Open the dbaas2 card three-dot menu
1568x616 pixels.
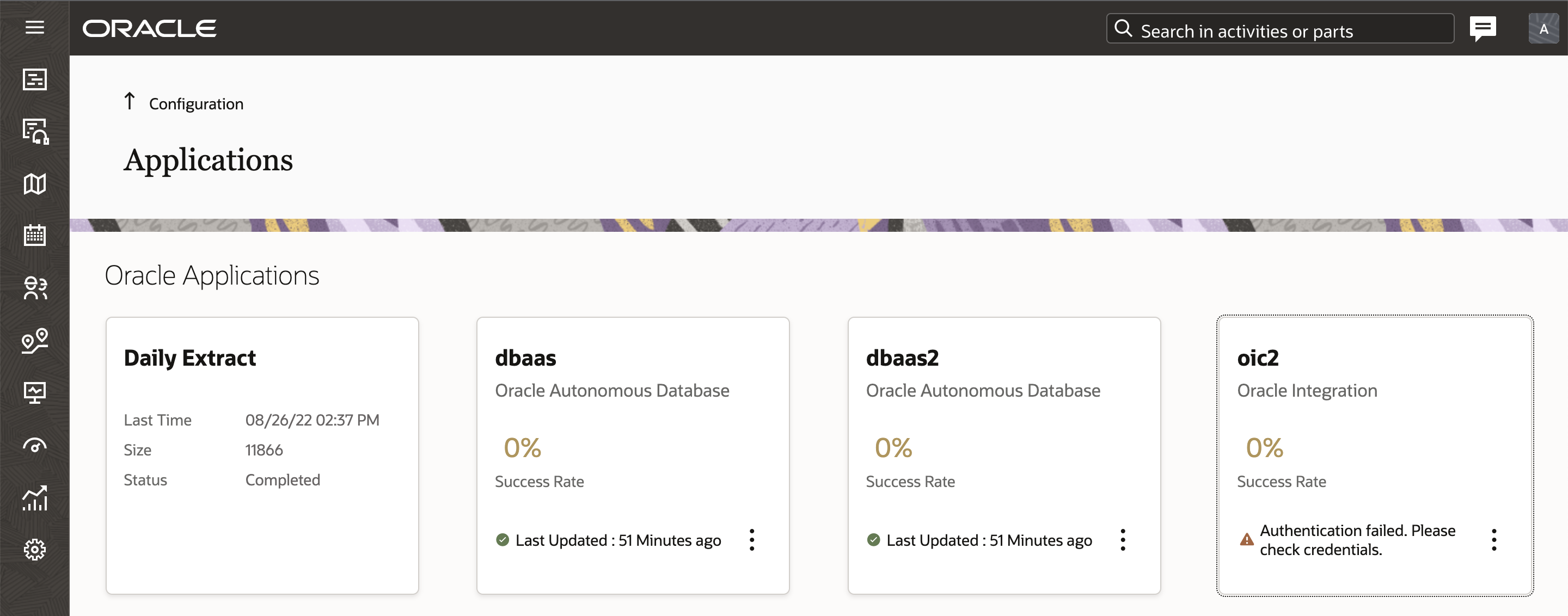click(x=1123, y=540)
